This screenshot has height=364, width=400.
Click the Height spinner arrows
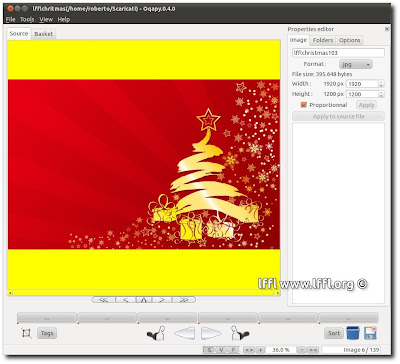click(x=381, y=94)
